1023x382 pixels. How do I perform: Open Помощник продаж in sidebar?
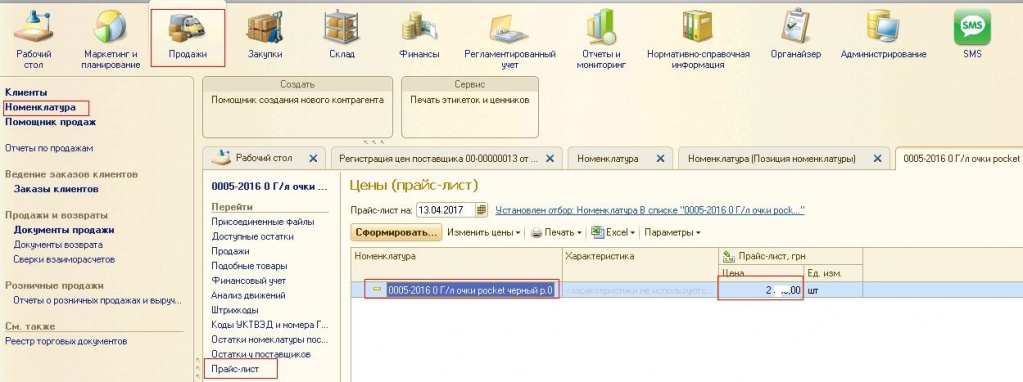[x=51, y=122]
